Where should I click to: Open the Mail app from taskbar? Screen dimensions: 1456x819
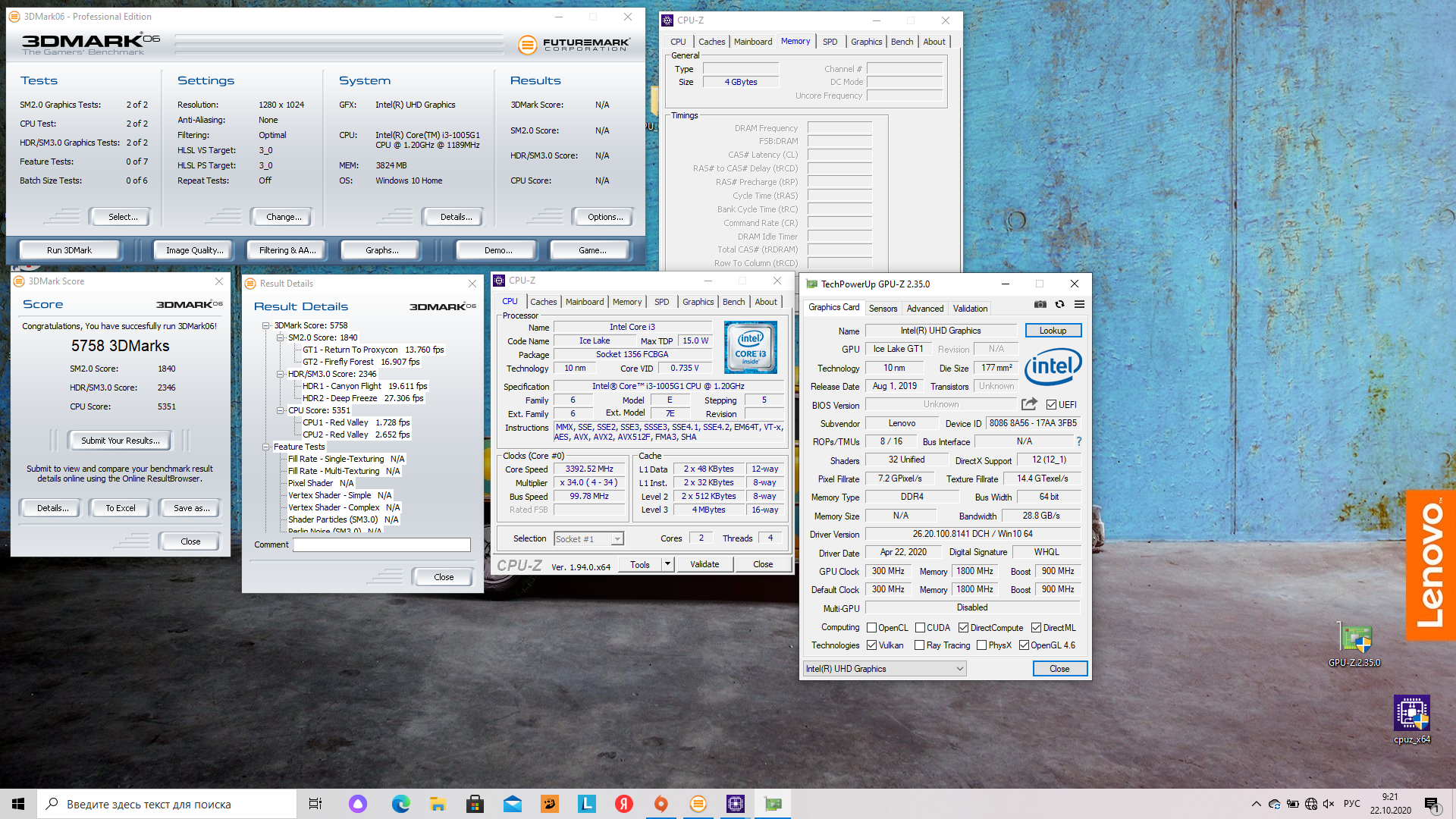[x=512, y=804]
